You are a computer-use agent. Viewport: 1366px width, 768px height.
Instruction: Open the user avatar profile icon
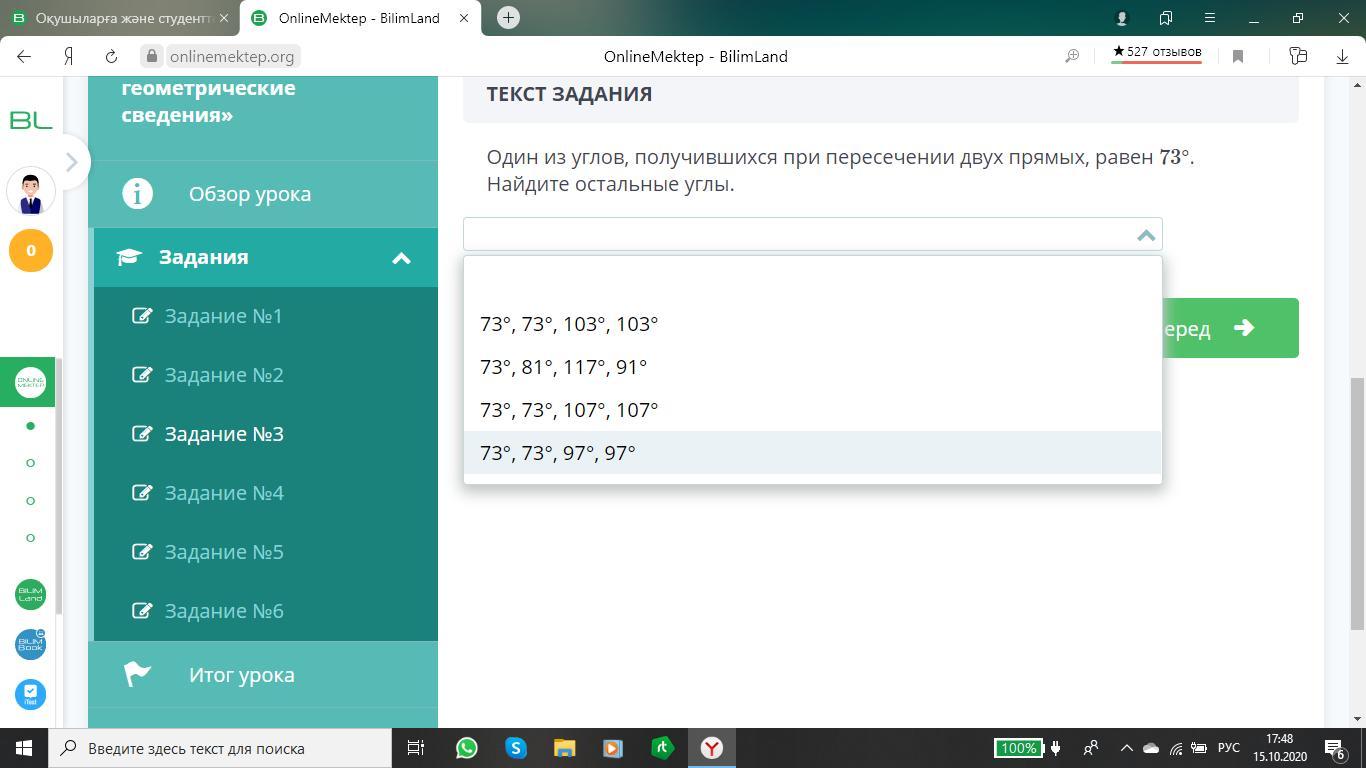click(31, 191)
